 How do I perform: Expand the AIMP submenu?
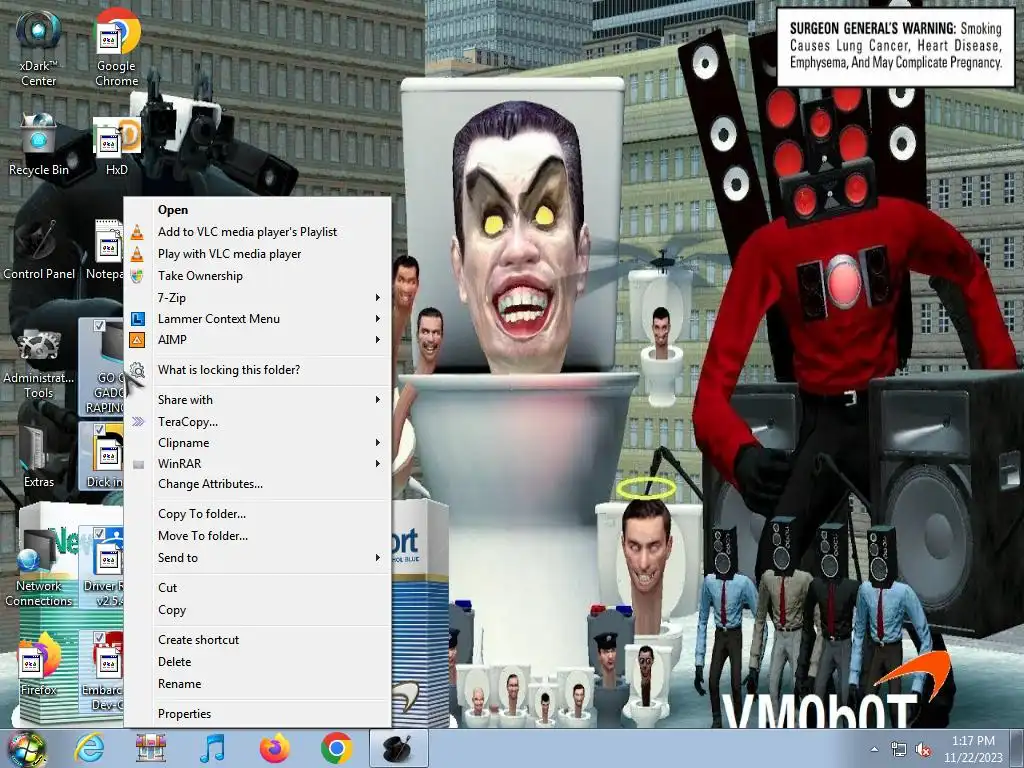coord(257,340)
